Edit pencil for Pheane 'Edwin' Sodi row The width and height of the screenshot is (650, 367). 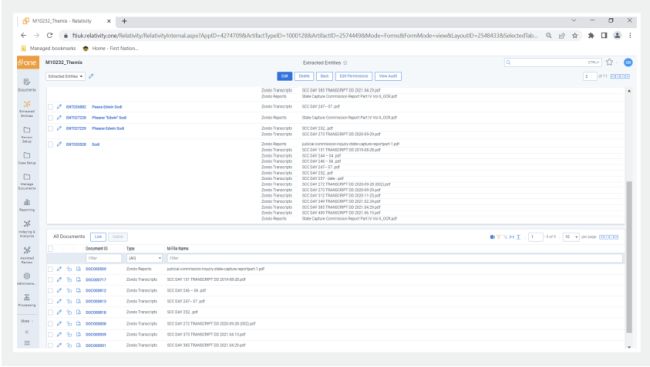59,118
